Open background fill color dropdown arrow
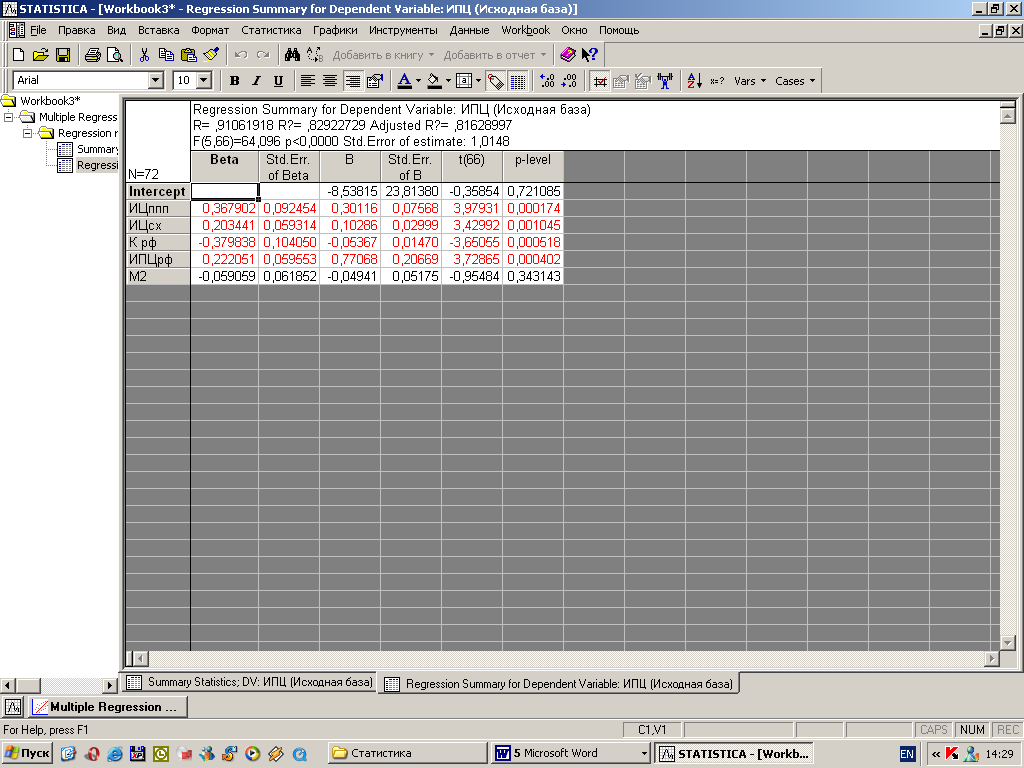The height and width of the screenshot is (768, 1024). (448, 81)
